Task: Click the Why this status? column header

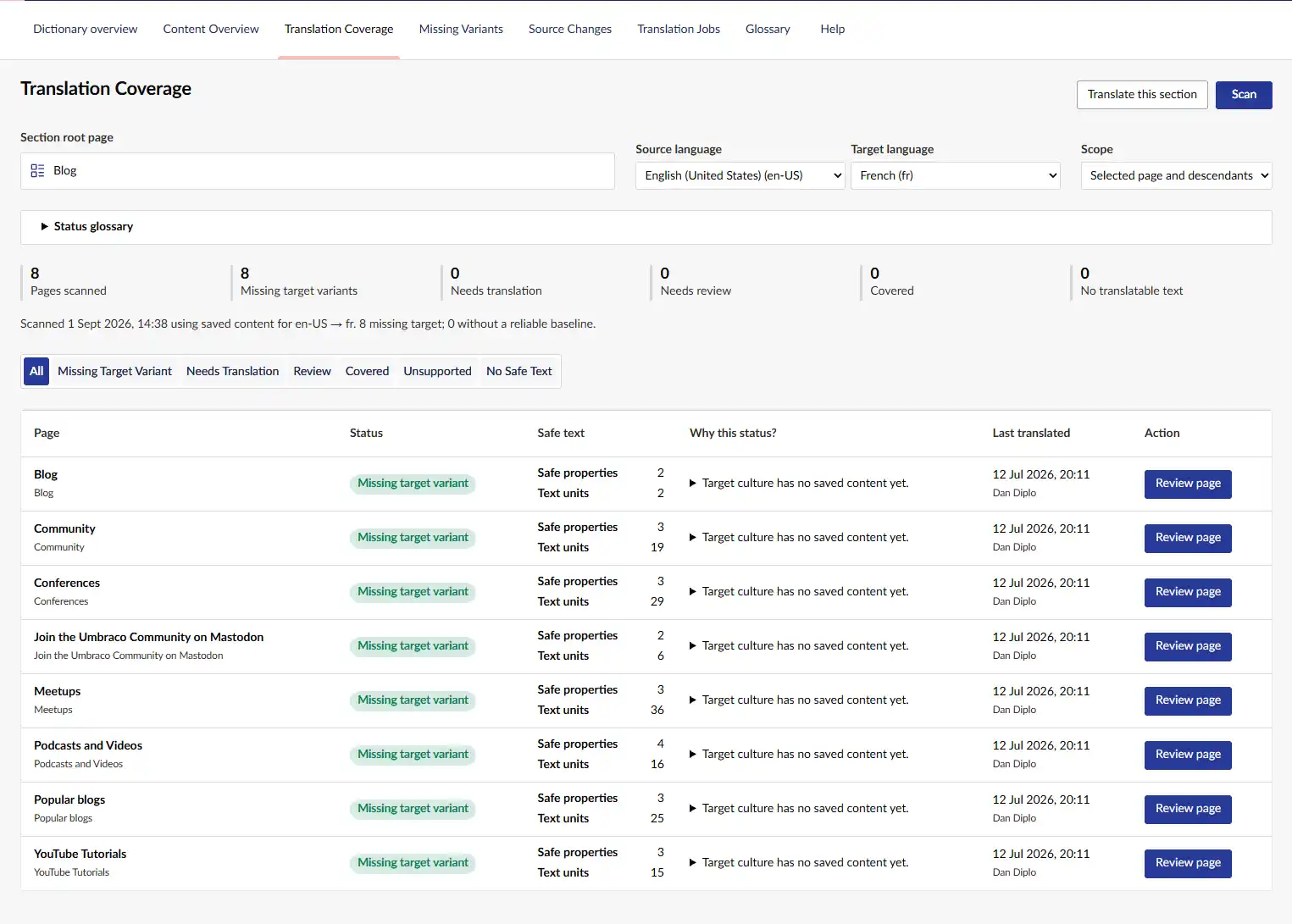Action: (733, 433)
